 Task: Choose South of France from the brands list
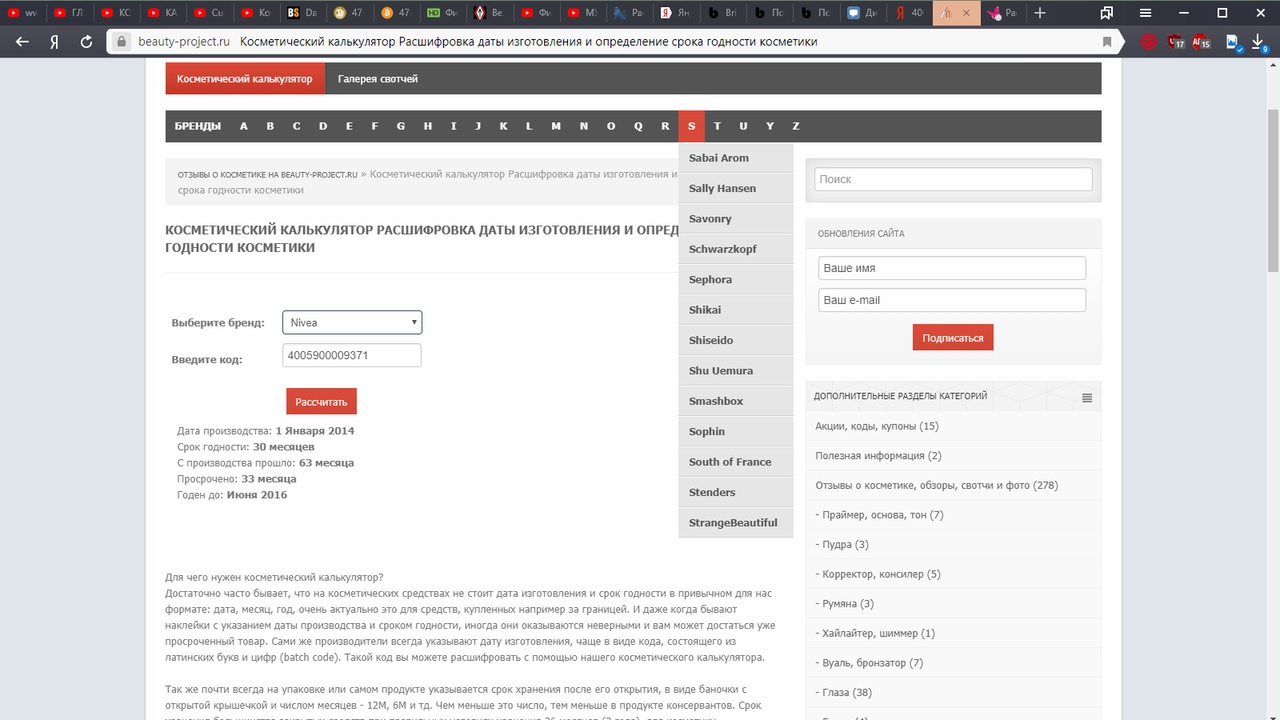coord(735,462)
